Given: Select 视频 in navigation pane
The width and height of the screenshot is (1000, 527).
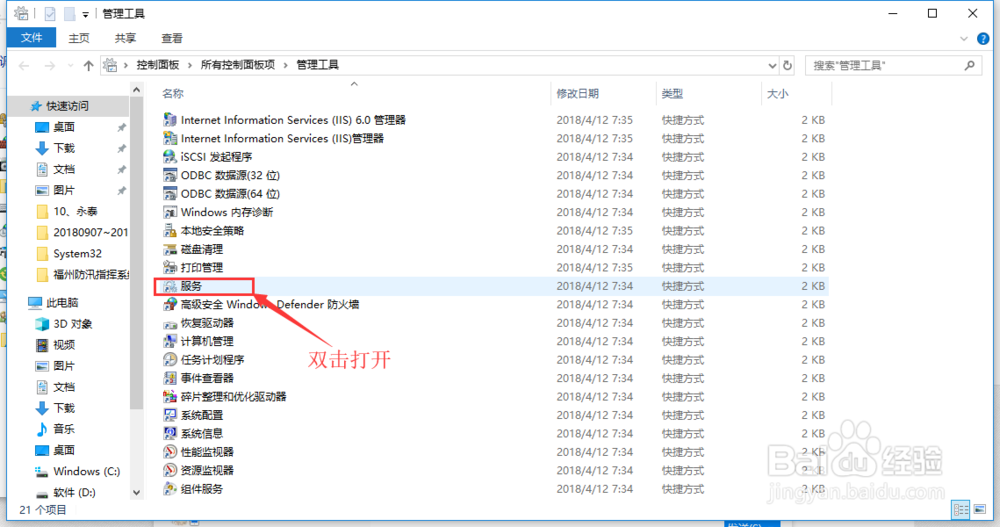Looking at the screenshot, I should click(63, 345).
